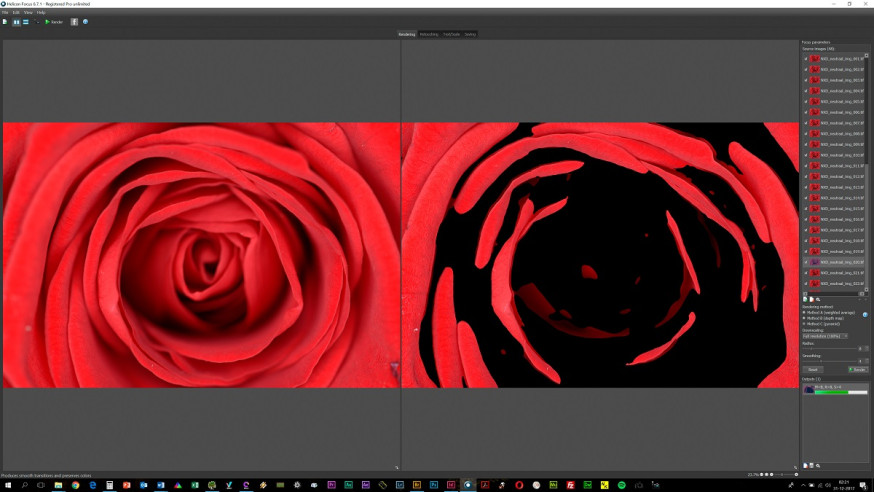
Task: Click the Reset button in the parameters panel
Action: [x=813, y=369]
